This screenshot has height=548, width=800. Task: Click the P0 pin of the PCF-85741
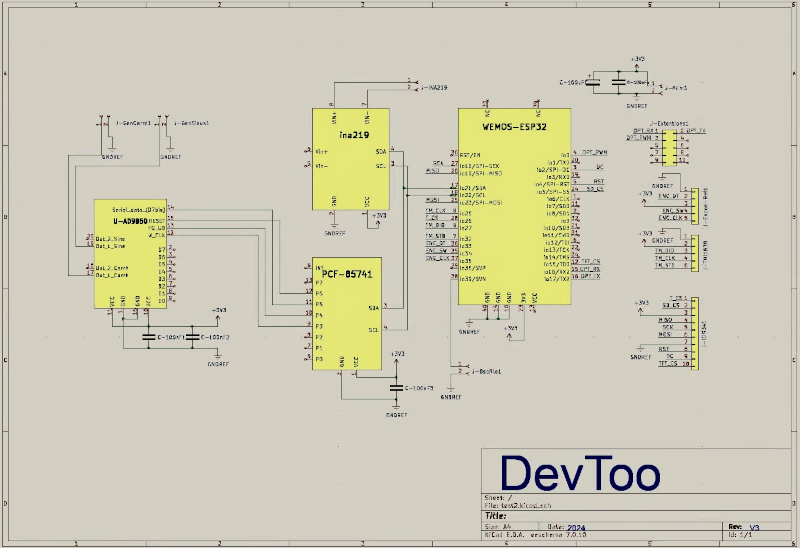tap(319, 359)
